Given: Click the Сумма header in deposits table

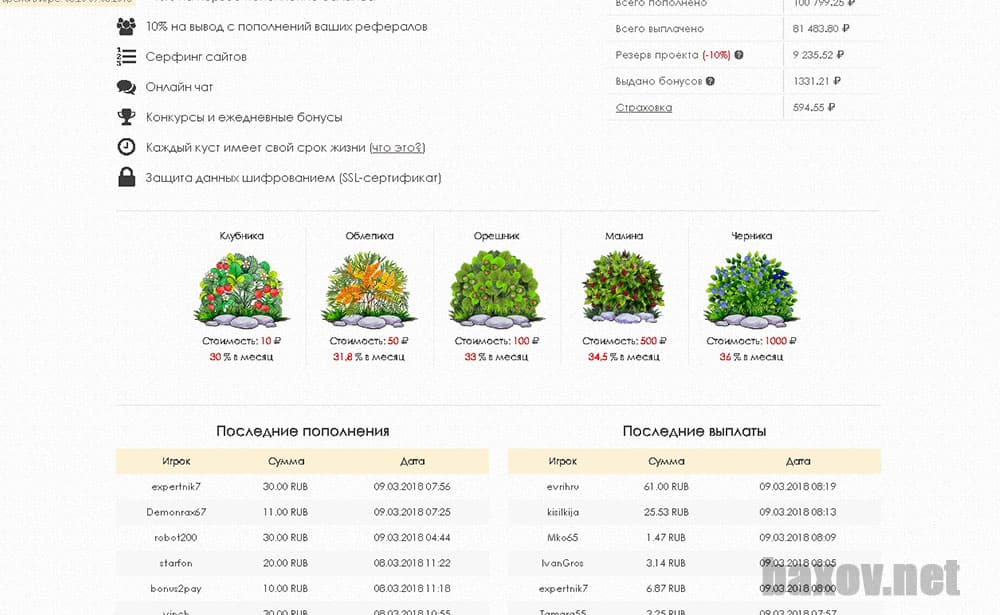Looking at the screenshot, I should 286,461.
